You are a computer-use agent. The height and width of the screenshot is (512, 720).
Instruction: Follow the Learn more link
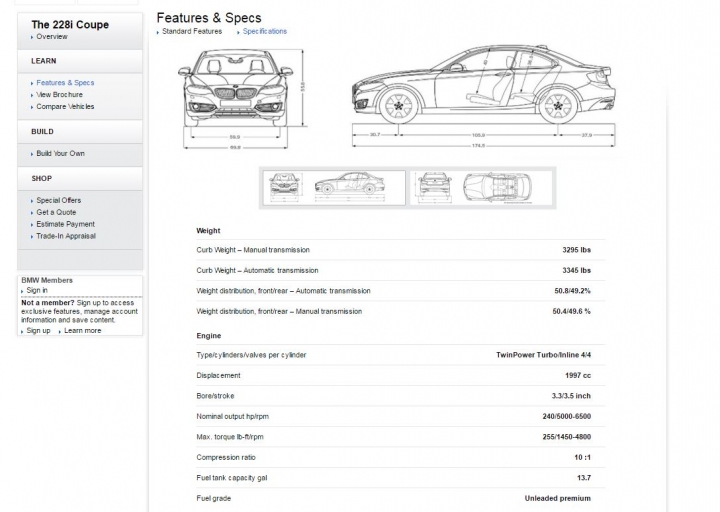tap(82, 331)
